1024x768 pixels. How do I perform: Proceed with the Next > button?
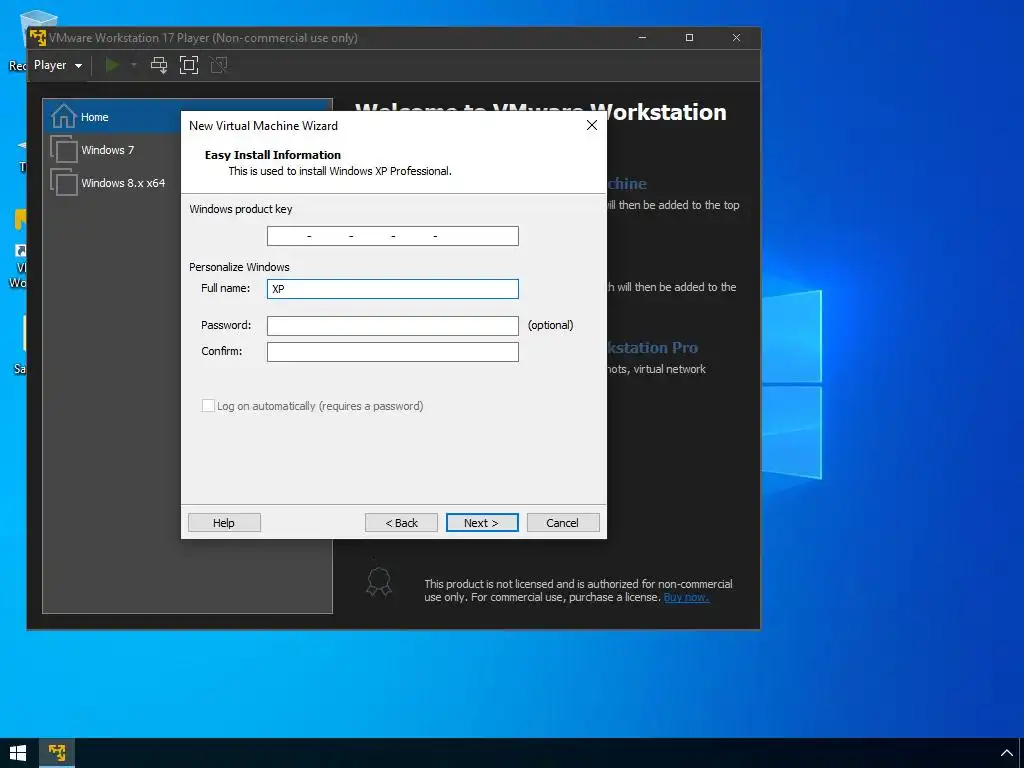pos(482,522)
